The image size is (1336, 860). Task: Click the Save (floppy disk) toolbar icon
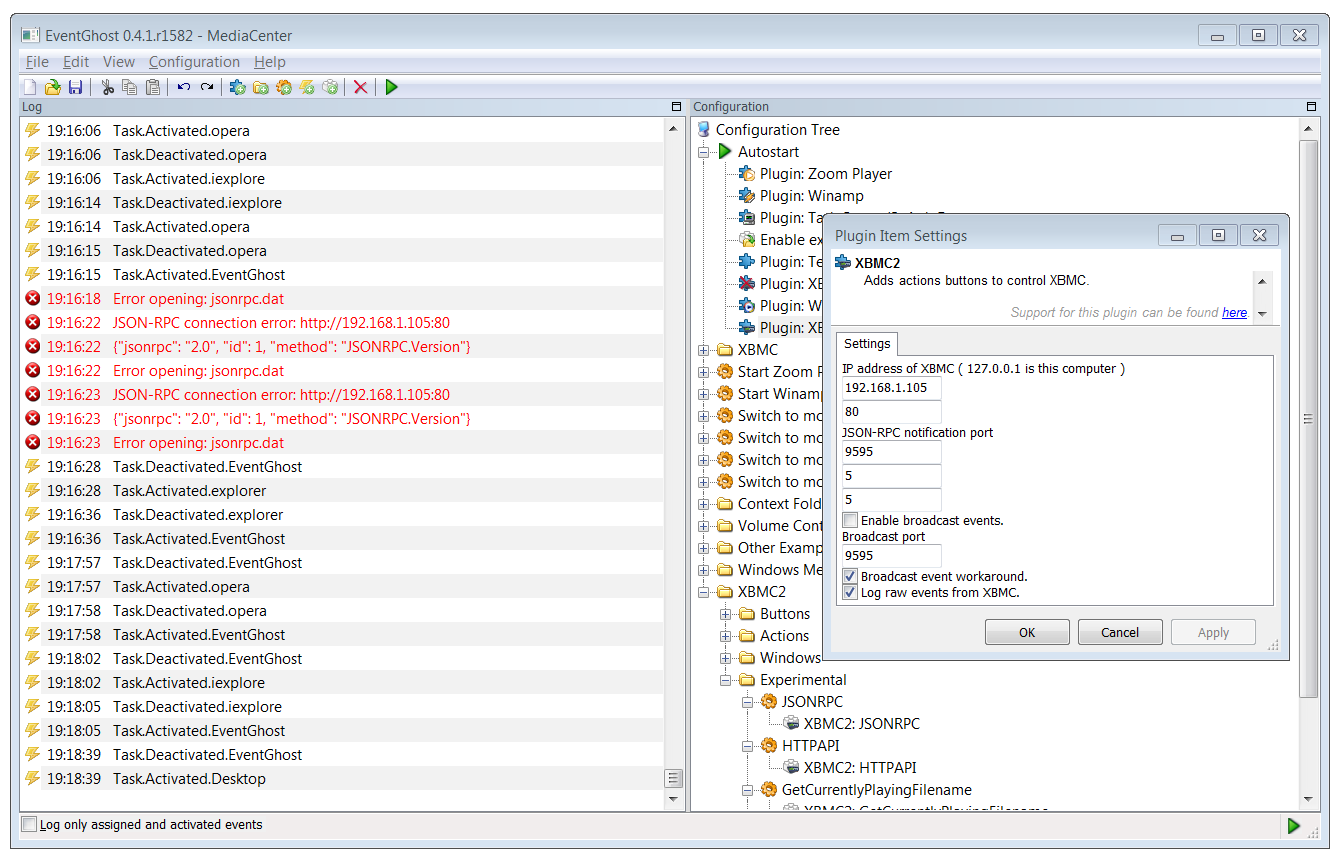[x=76, y=88]
